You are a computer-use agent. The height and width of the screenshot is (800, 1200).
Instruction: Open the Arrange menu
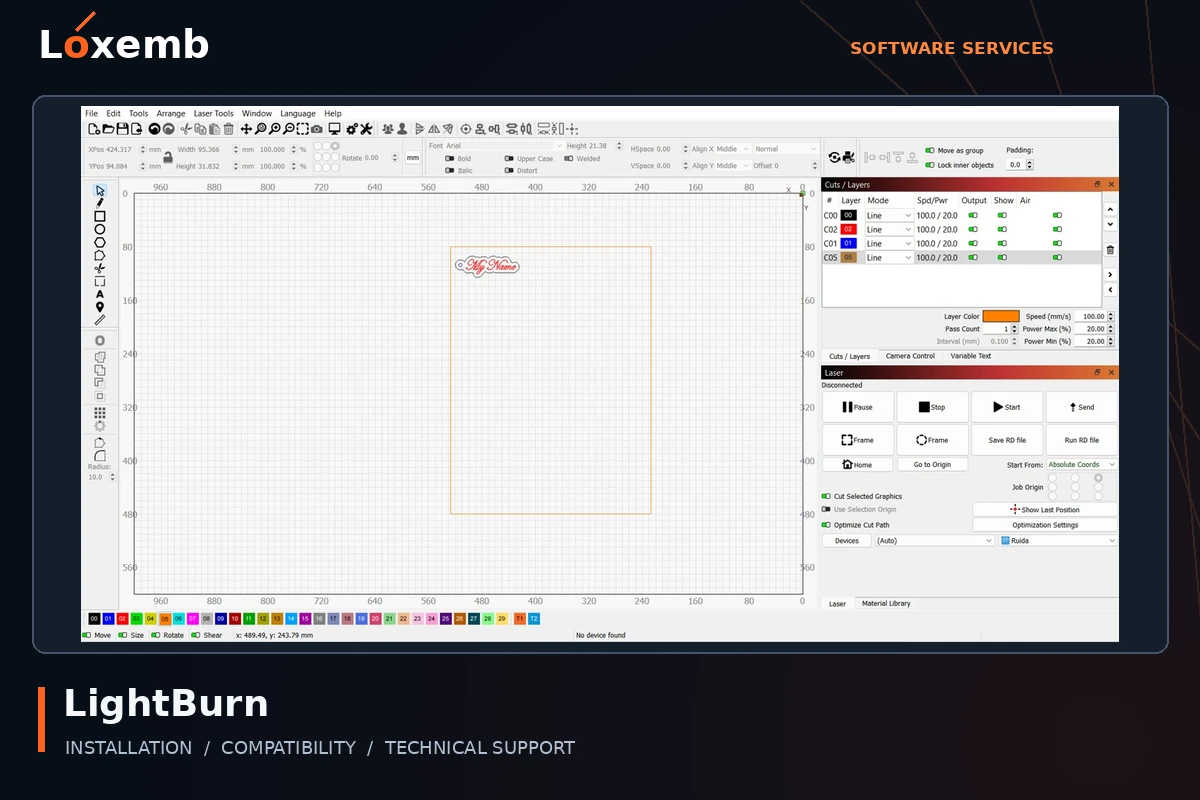171,113
